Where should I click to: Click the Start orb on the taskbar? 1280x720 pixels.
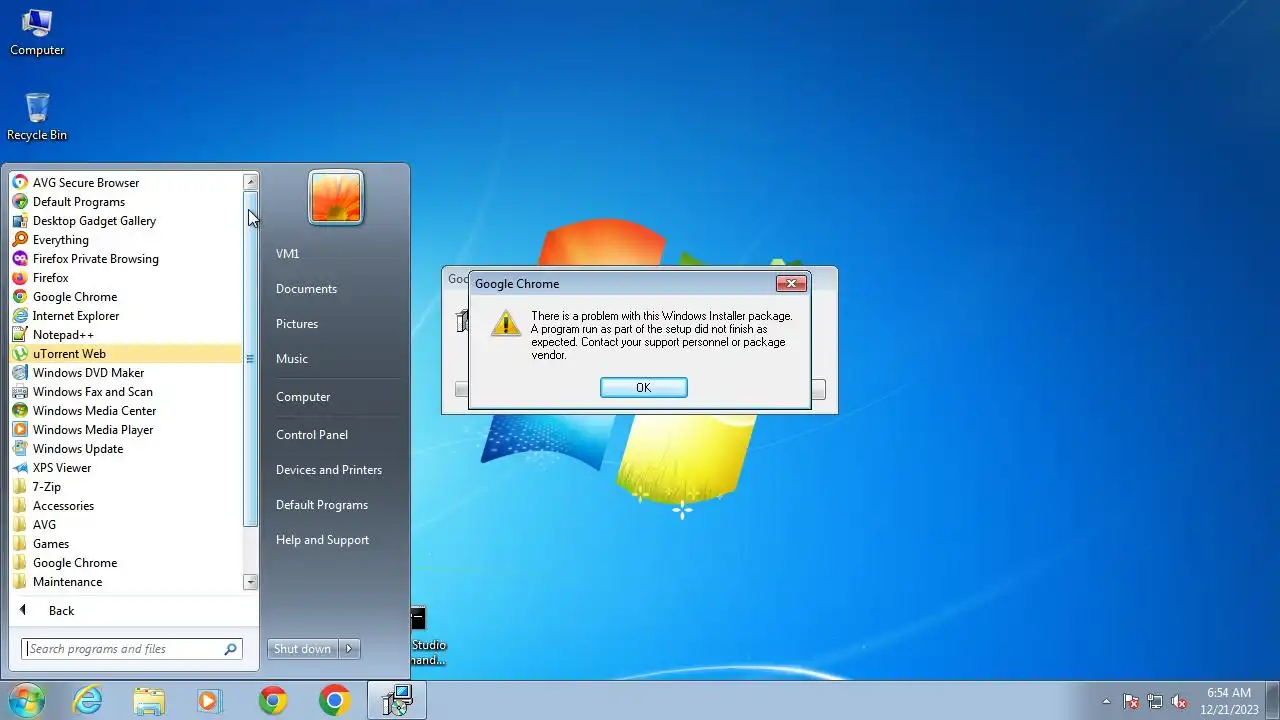[x=27, y=700]
